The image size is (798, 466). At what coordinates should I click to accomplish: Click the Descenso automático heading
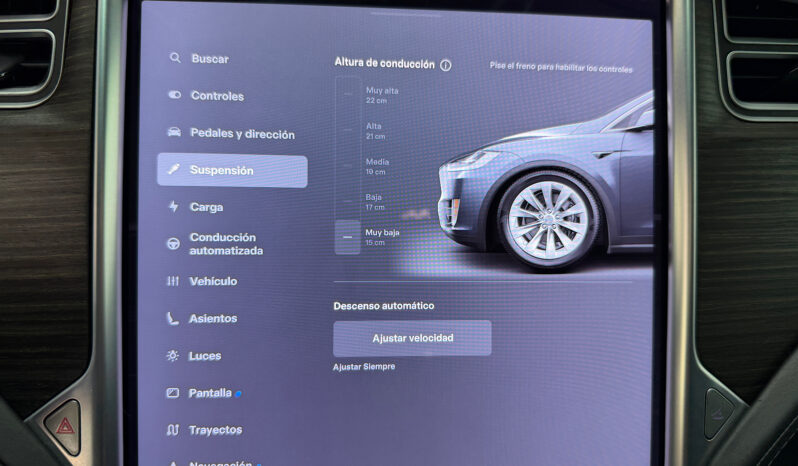384,306
